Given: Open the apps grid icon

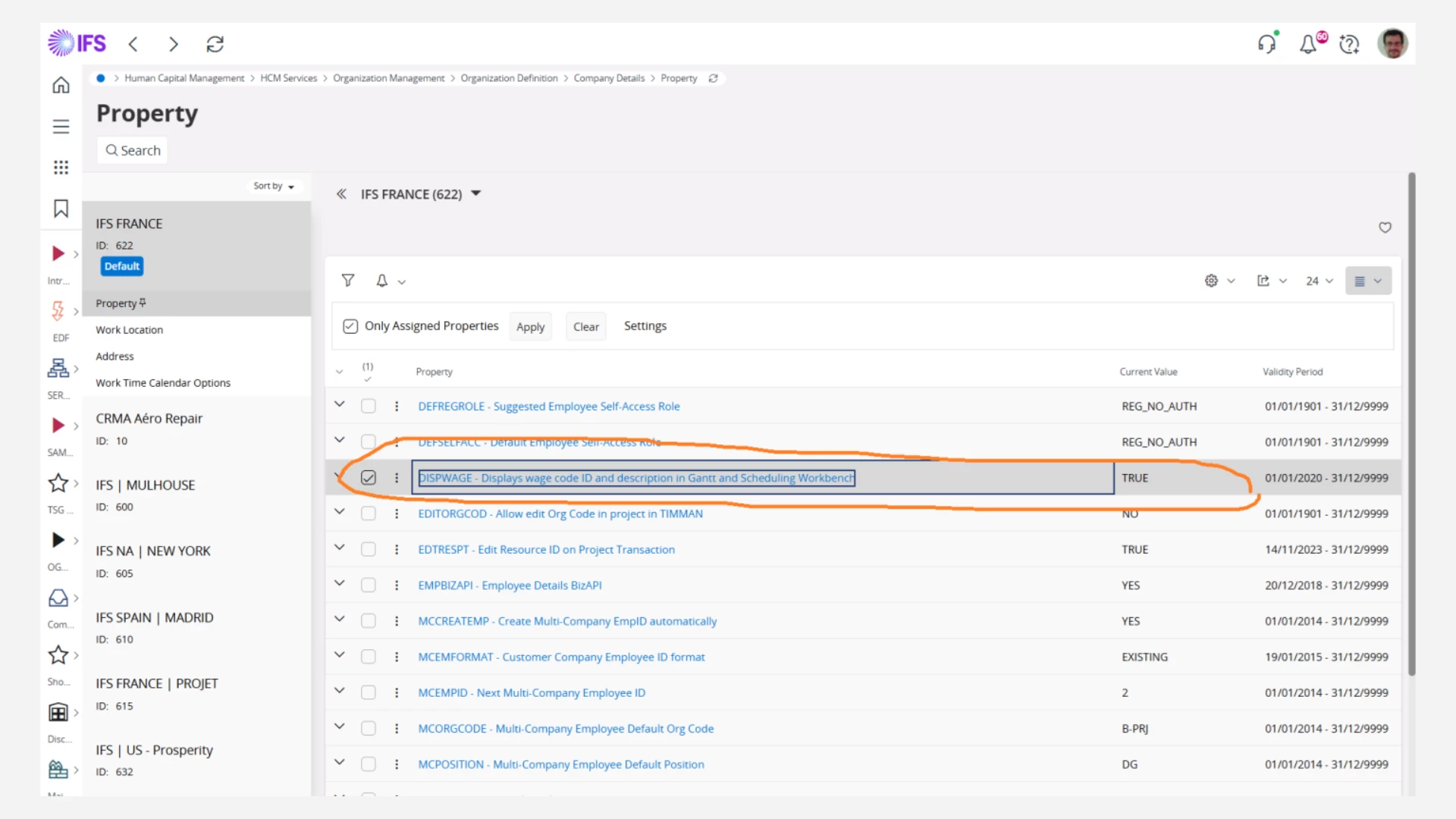Looking at the screenshot, I should (61, 168).
